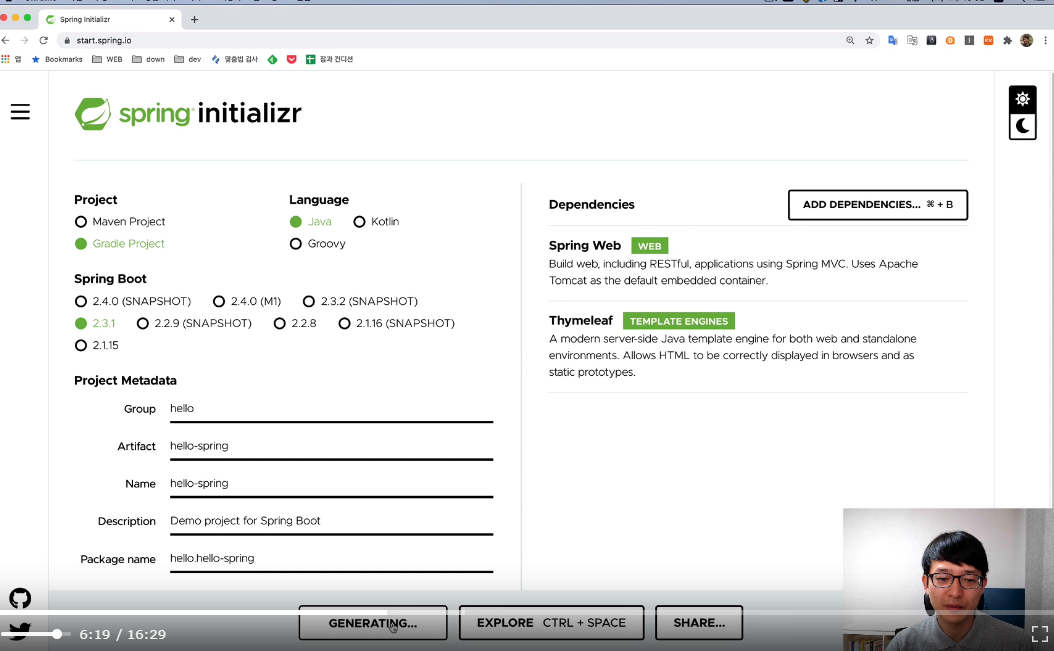Open the down bookmarks folder
The width and height of the screenshot is (1054, 651).
[x=149, y=59]
